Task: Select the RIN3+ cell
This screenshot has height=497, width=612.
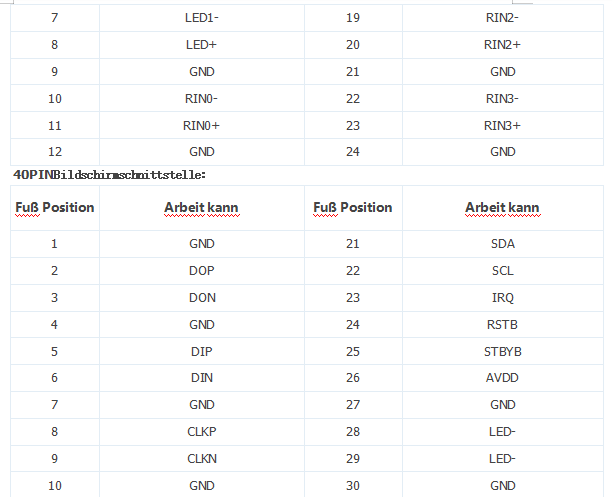Action: pyautogui.click(x=502, y=125)
